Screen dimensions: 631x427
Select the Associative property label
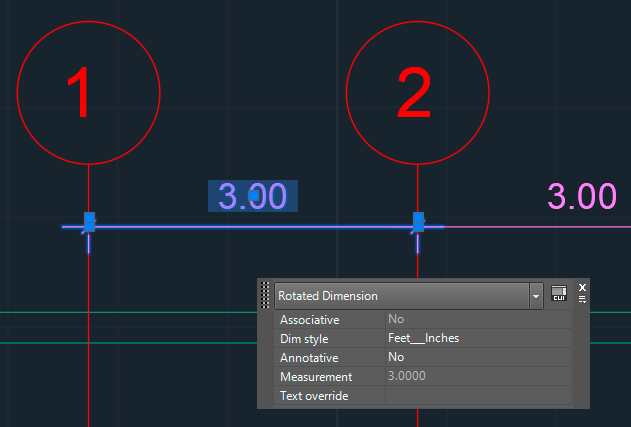click(x=310, y=320)
